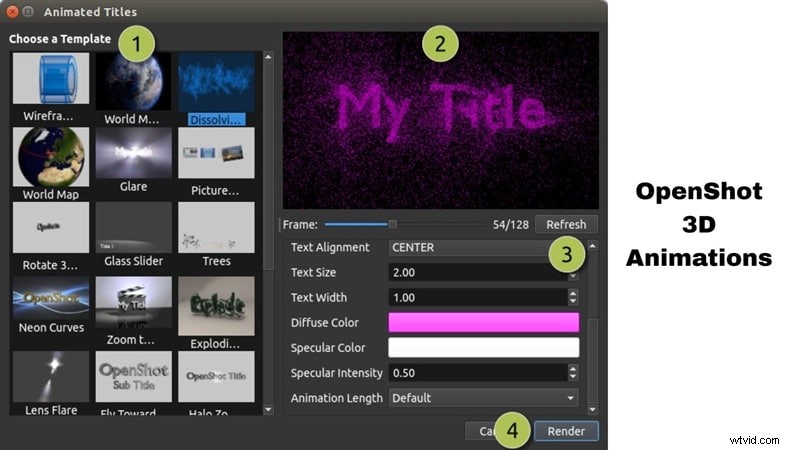Pick the Trees animation template
This screenshot has width=800, height=450.
215,228
